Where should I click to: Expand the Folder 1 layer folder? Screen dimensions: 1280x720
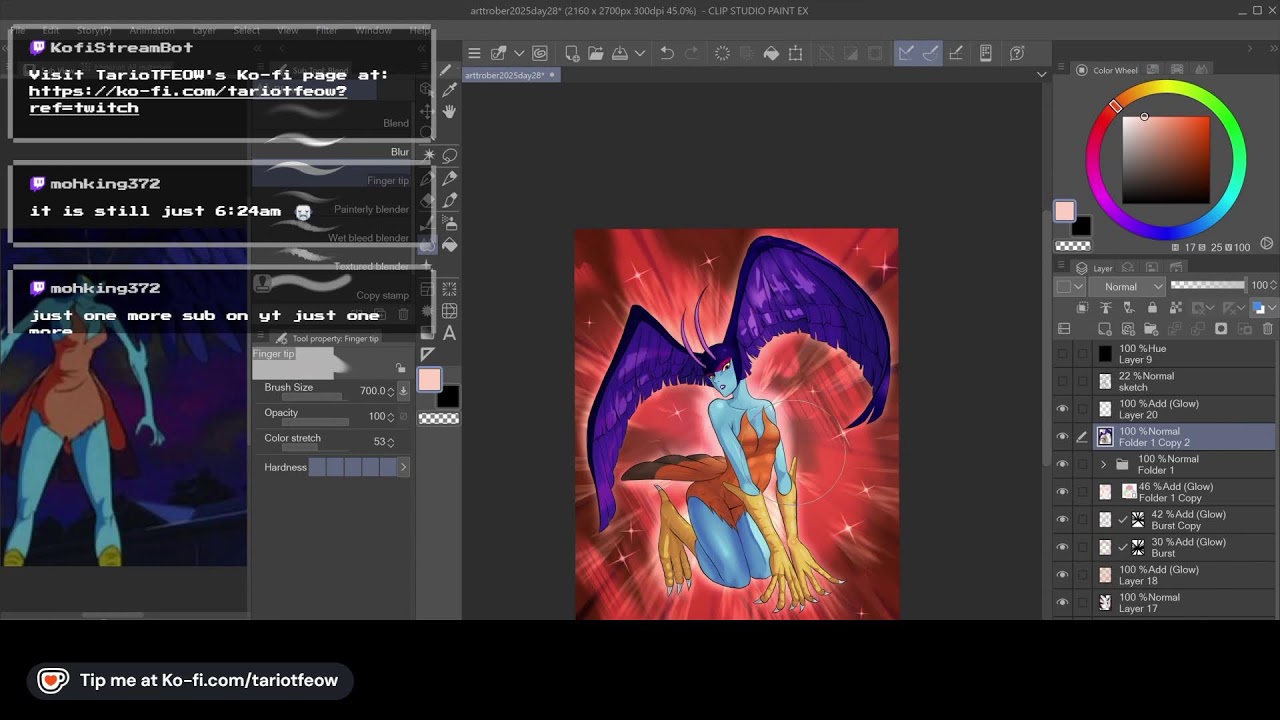[1103, 465]
